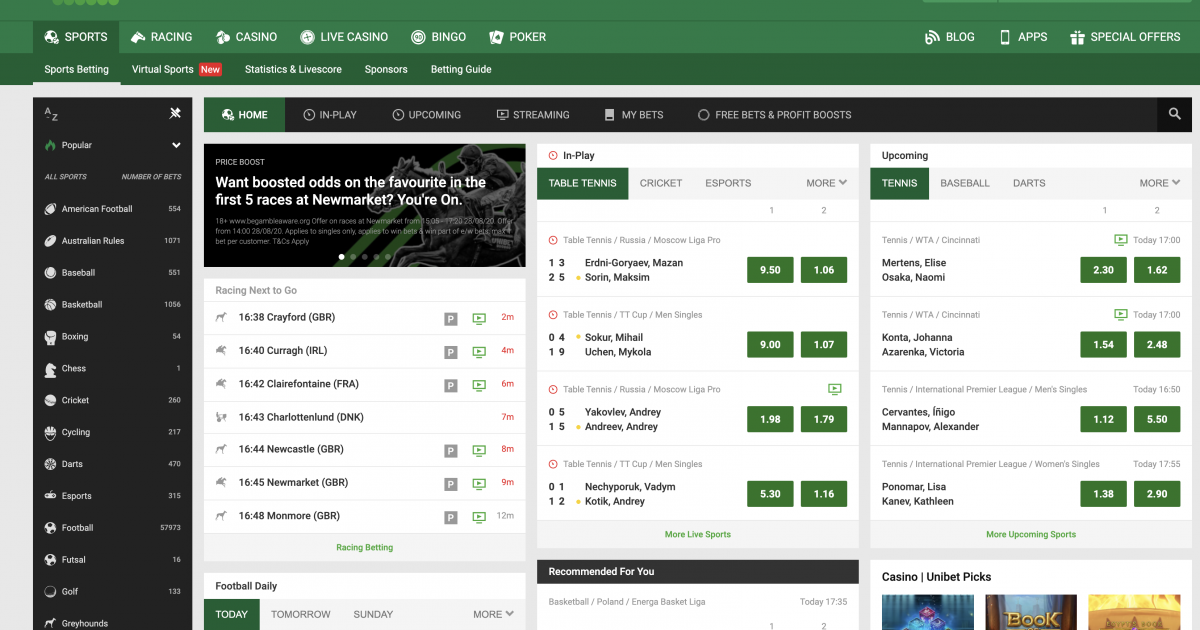Open live stream icon for Crayford race

click(479, 318)
